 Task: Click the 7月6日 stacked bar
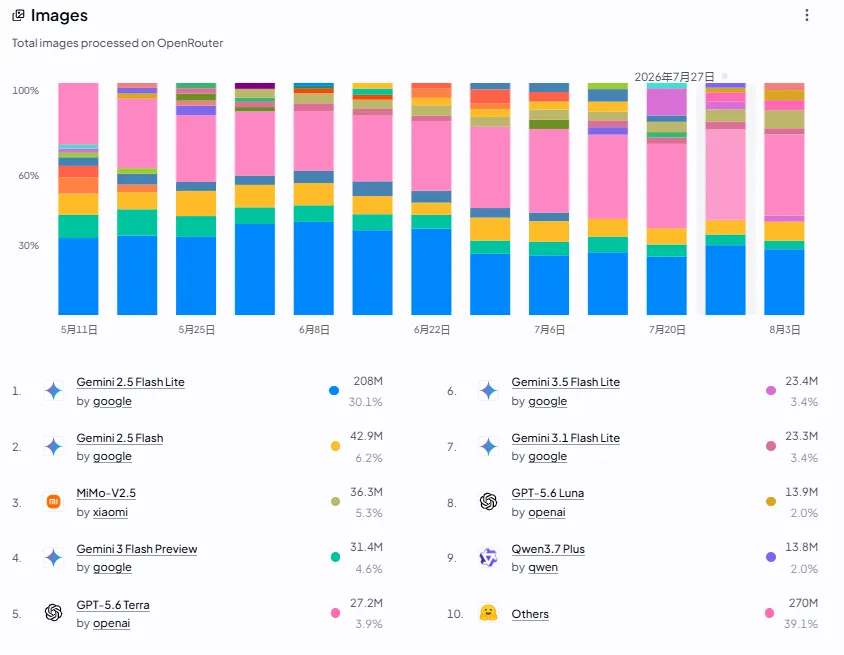coord(549,199)
